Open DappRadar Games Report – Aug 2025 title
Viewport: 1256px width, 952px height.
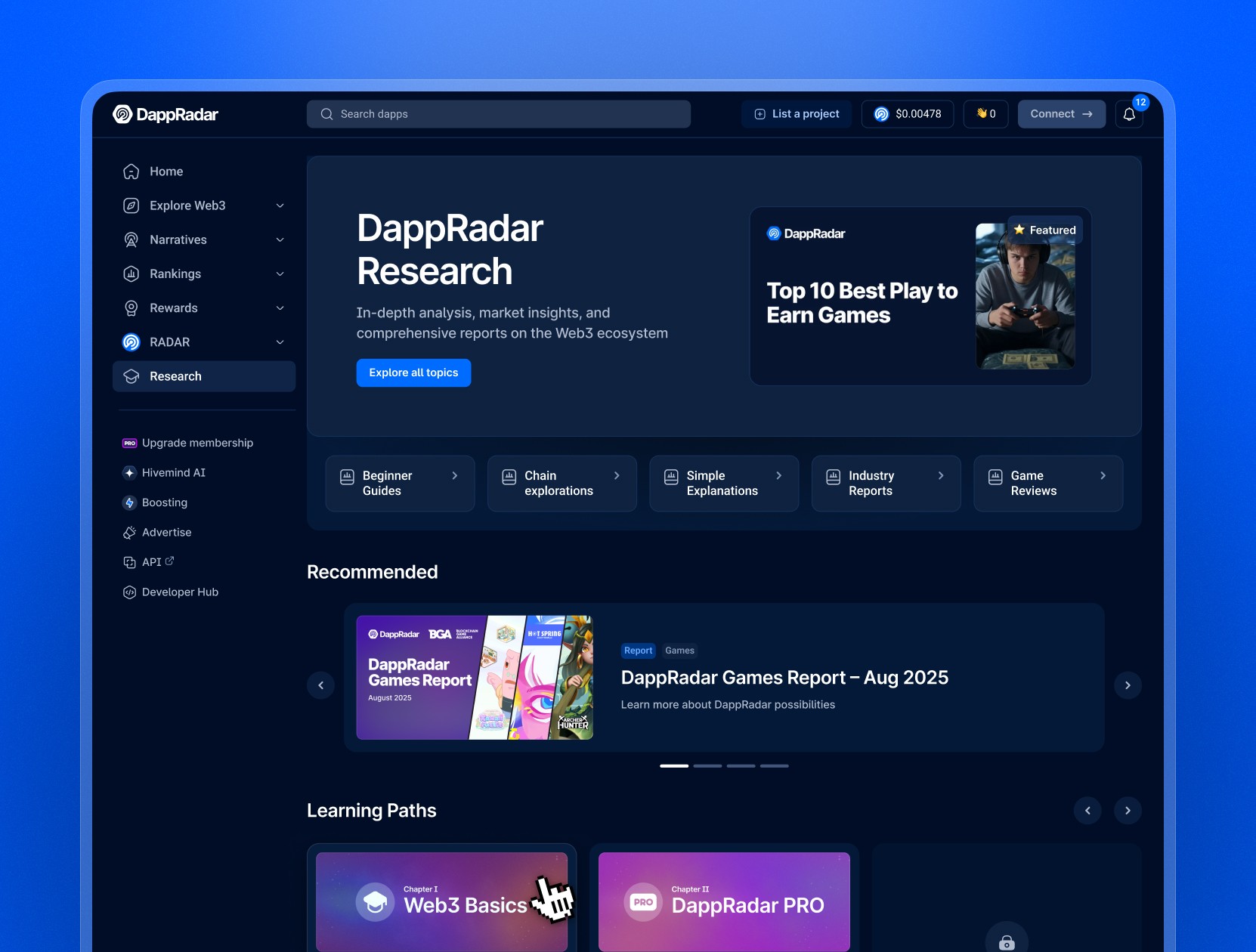pyautogui.click(x=784, y=678)
